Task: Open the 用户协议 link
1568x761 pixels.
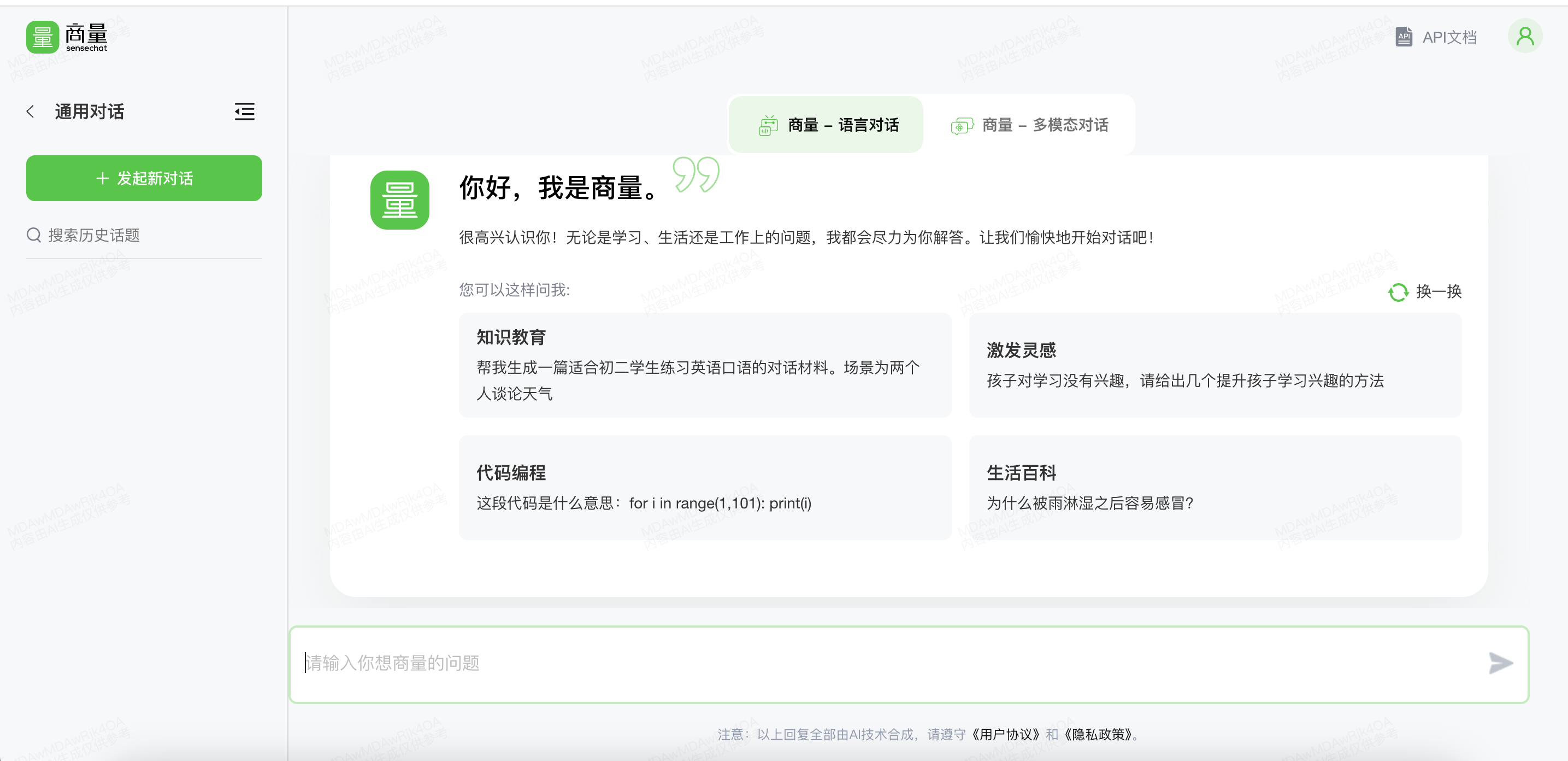Action: pos(1006,734)
